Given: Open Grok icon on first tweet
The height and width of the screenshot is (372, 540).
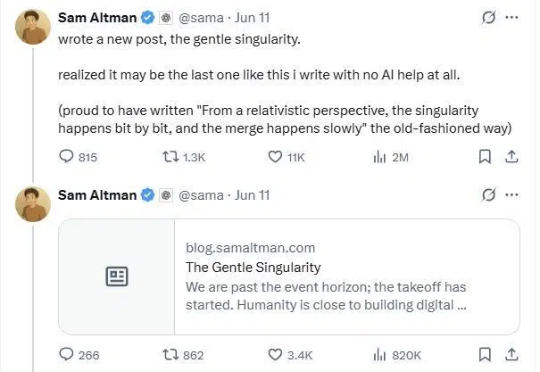Looking at the screenshot, I should tap(488, 18).
